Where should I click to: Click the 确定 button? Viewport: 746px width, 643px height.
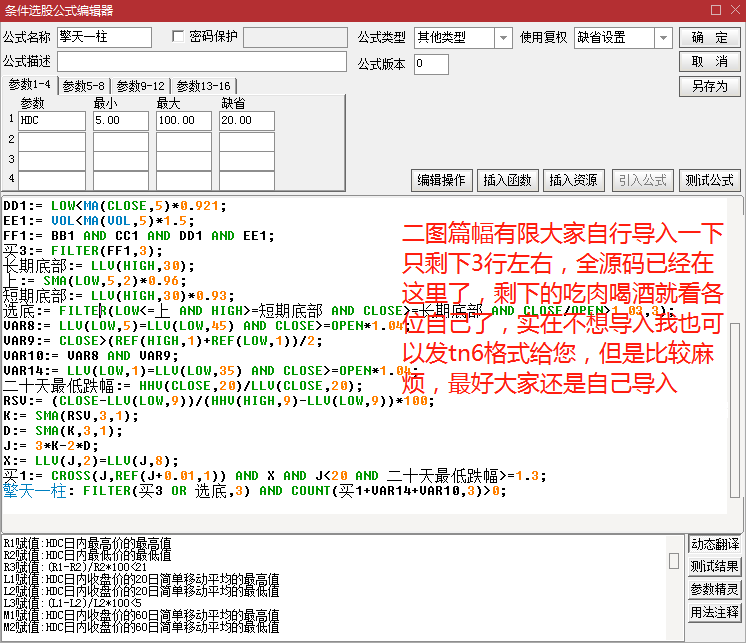(709, 37)
